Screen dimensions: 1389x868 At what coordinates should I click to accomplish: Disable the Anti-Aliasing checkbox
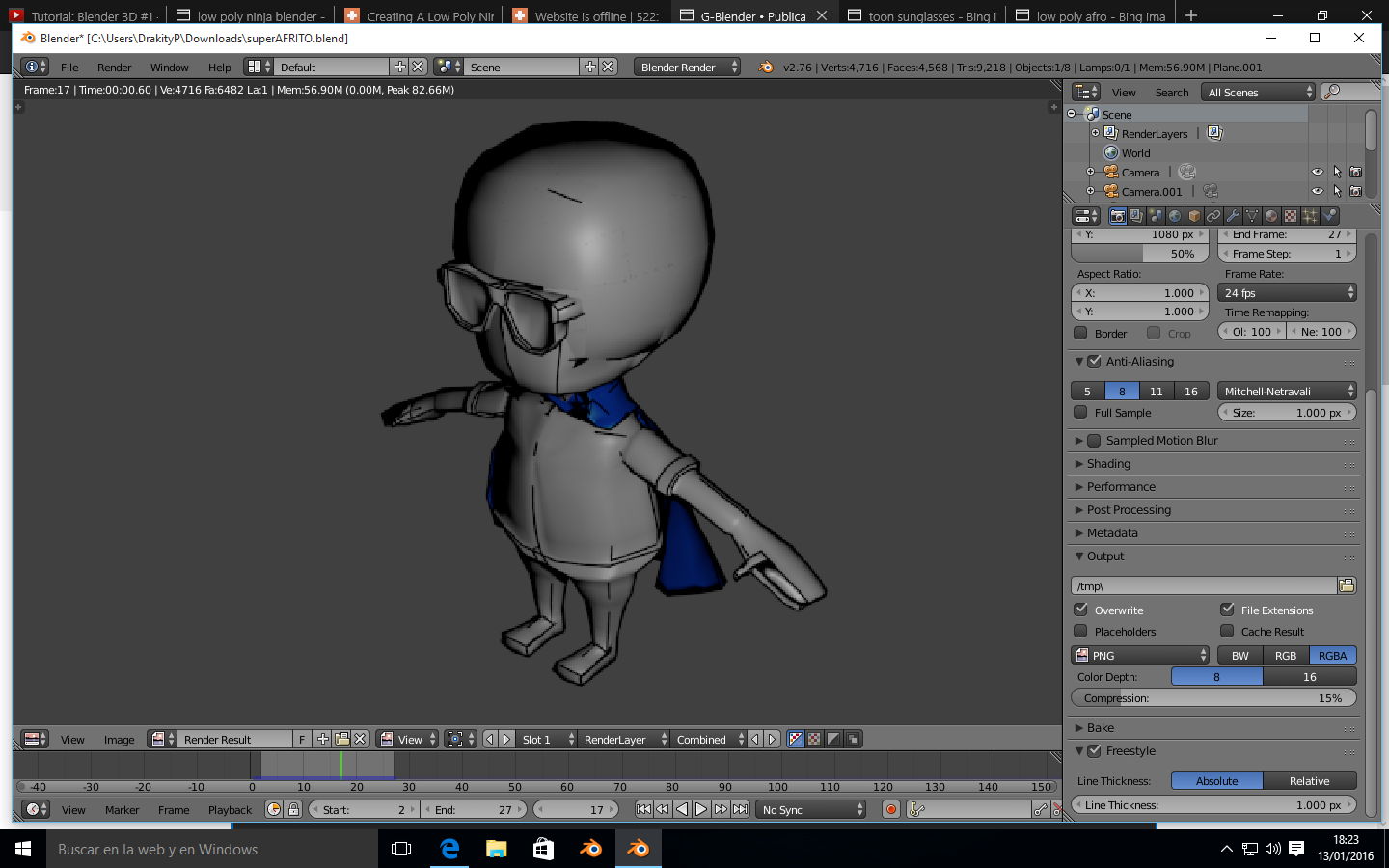[x=1095, y=362]
